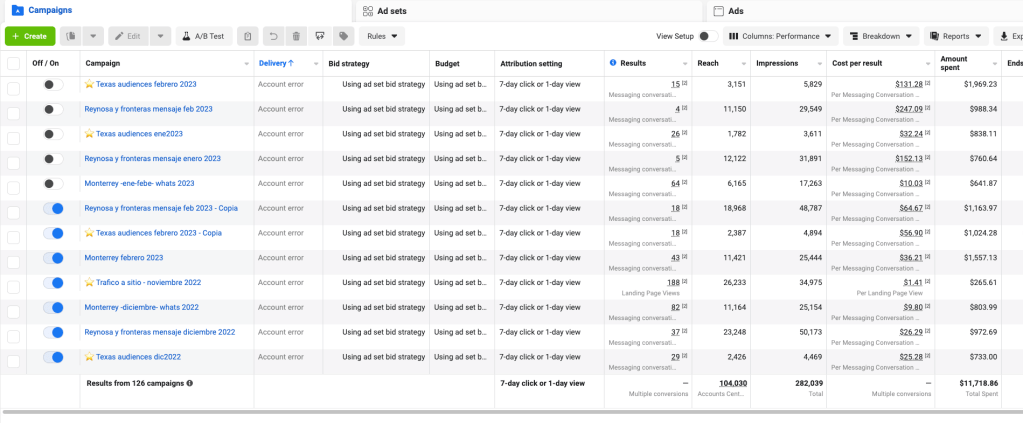Open the Rules dropdown
The width and height of the screenshot is (1023, 423).
pos(382,36)
